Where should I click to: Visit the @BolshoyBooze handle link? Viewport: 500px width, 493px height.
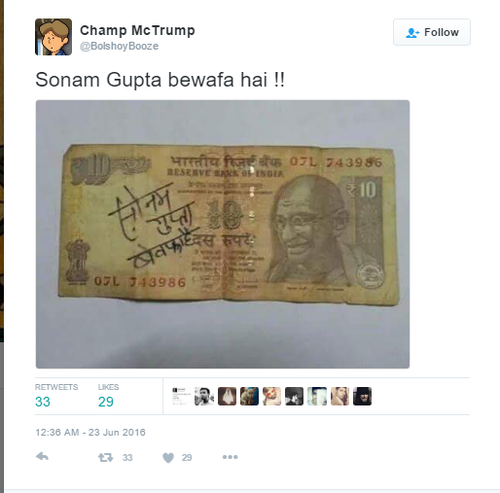[x=119, y=46]
